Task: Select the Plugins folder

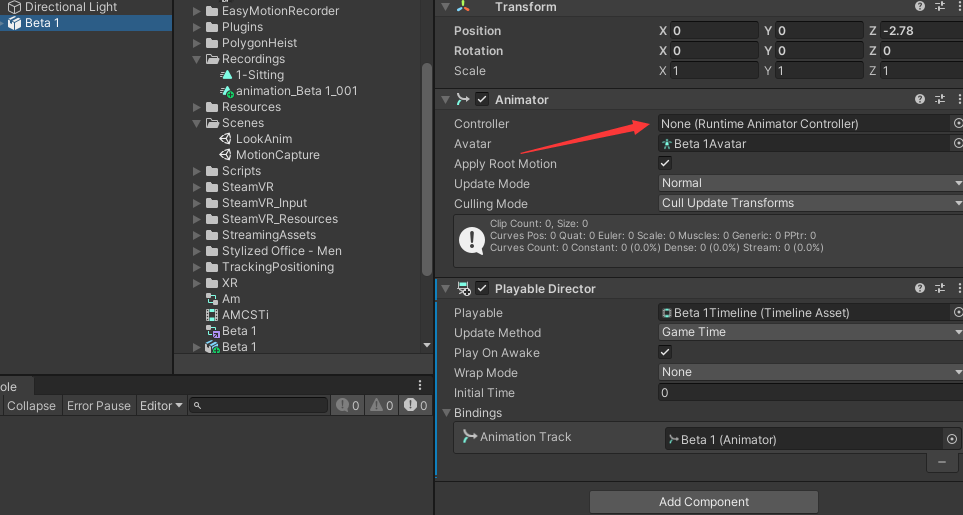Action: pyautogui.click(x=235, y=27)
